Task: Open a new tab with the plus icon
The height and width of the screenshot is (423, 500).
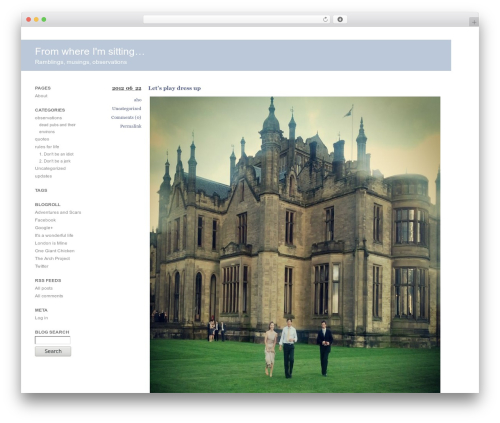Action: pyautogui.click(x=474, y=22)
